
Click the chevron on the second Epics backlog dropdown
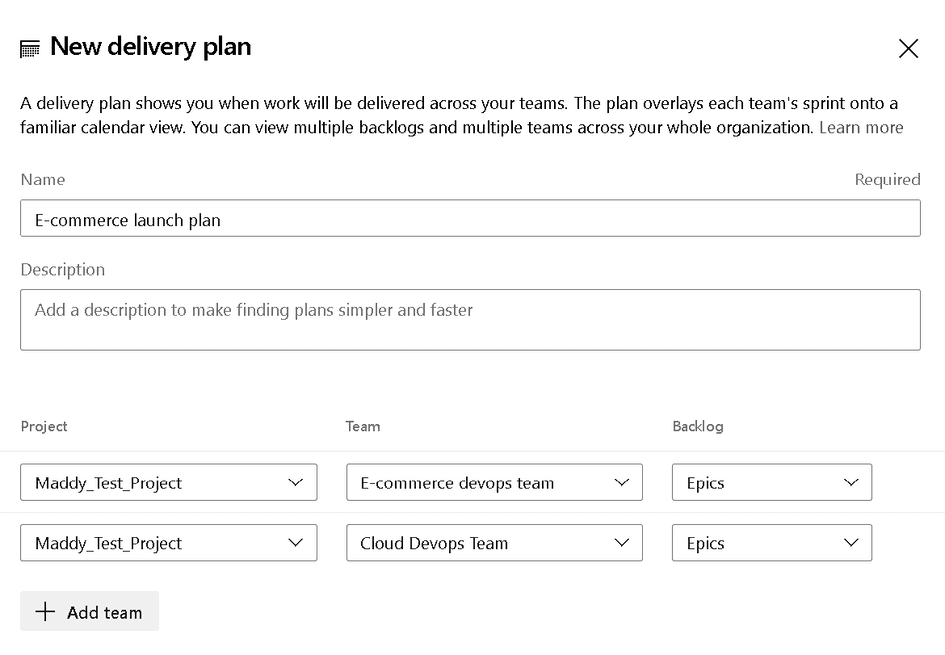tap(852, 543)
